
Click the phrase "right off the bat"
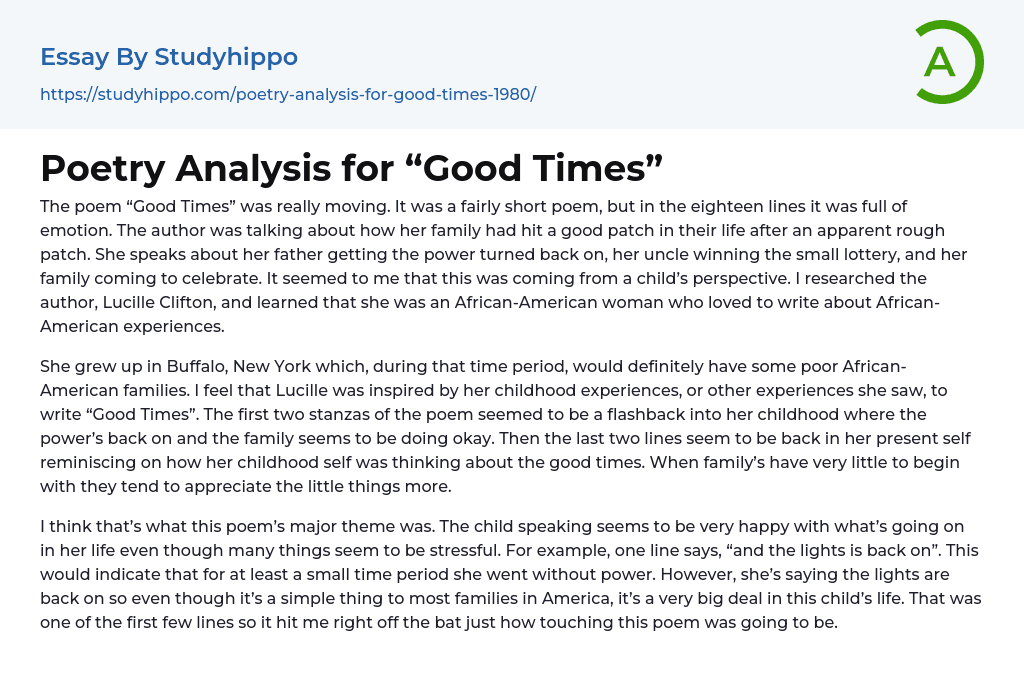(398, 622)
